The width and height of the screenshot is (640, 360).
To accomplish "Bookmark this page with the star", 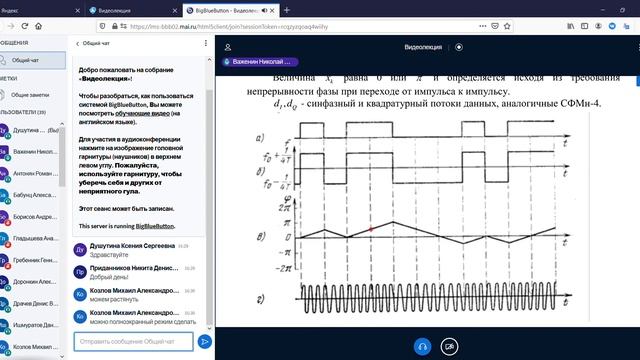I will click(x=507, y=26).
